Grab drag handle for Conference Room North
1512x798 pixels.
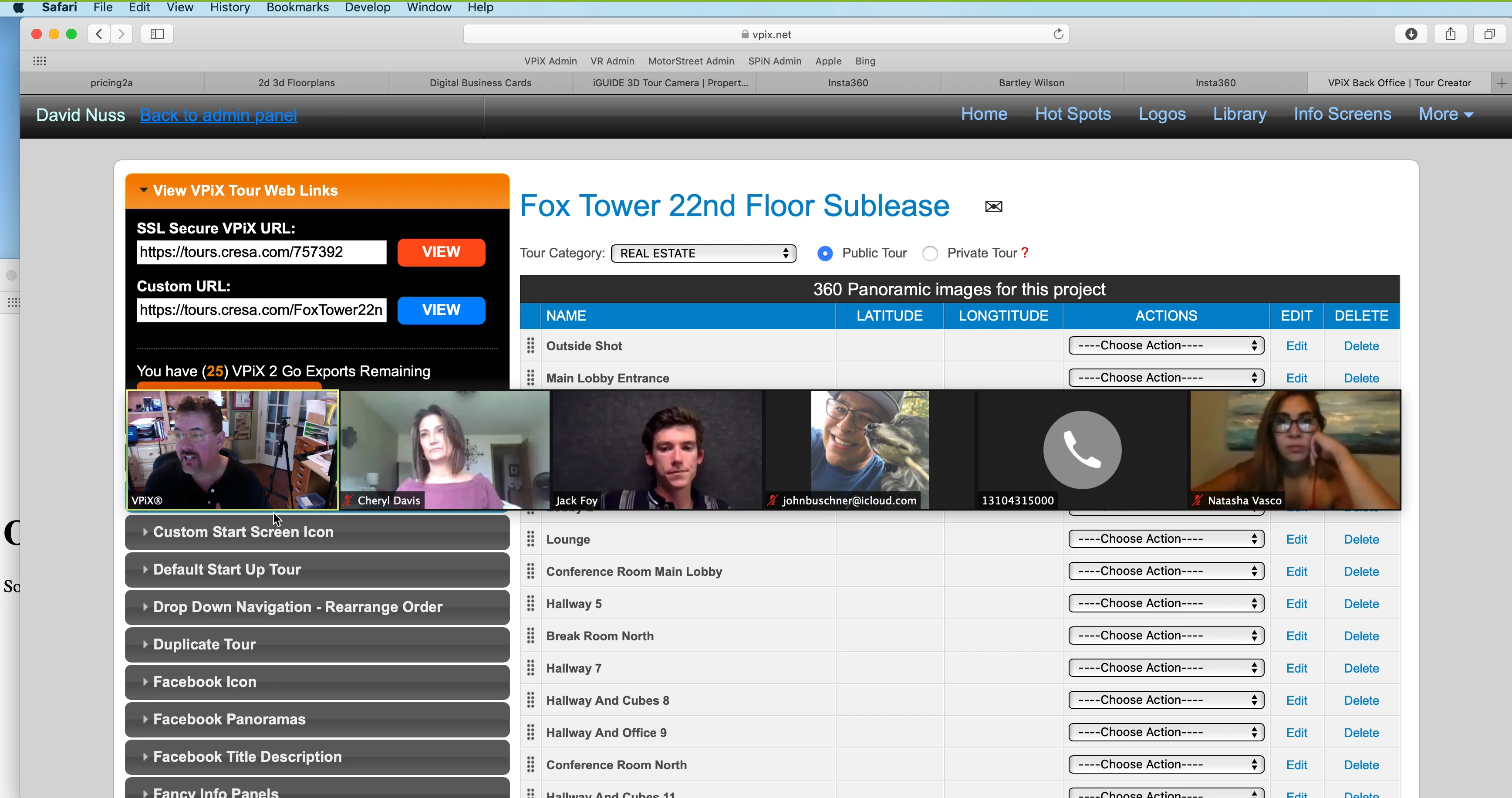[530, 765]
